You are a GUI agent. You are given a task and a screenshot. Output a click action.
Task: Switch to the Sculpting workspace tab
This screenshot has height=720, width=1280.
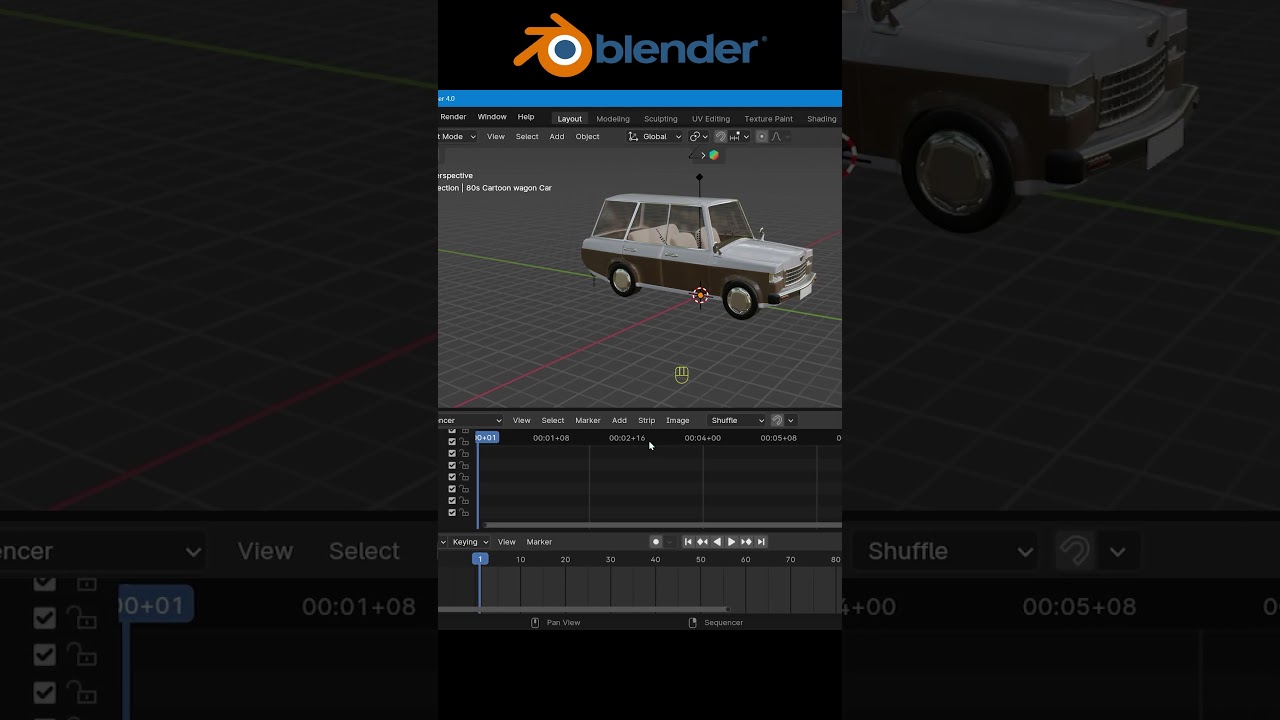click(x=660, y=119)
